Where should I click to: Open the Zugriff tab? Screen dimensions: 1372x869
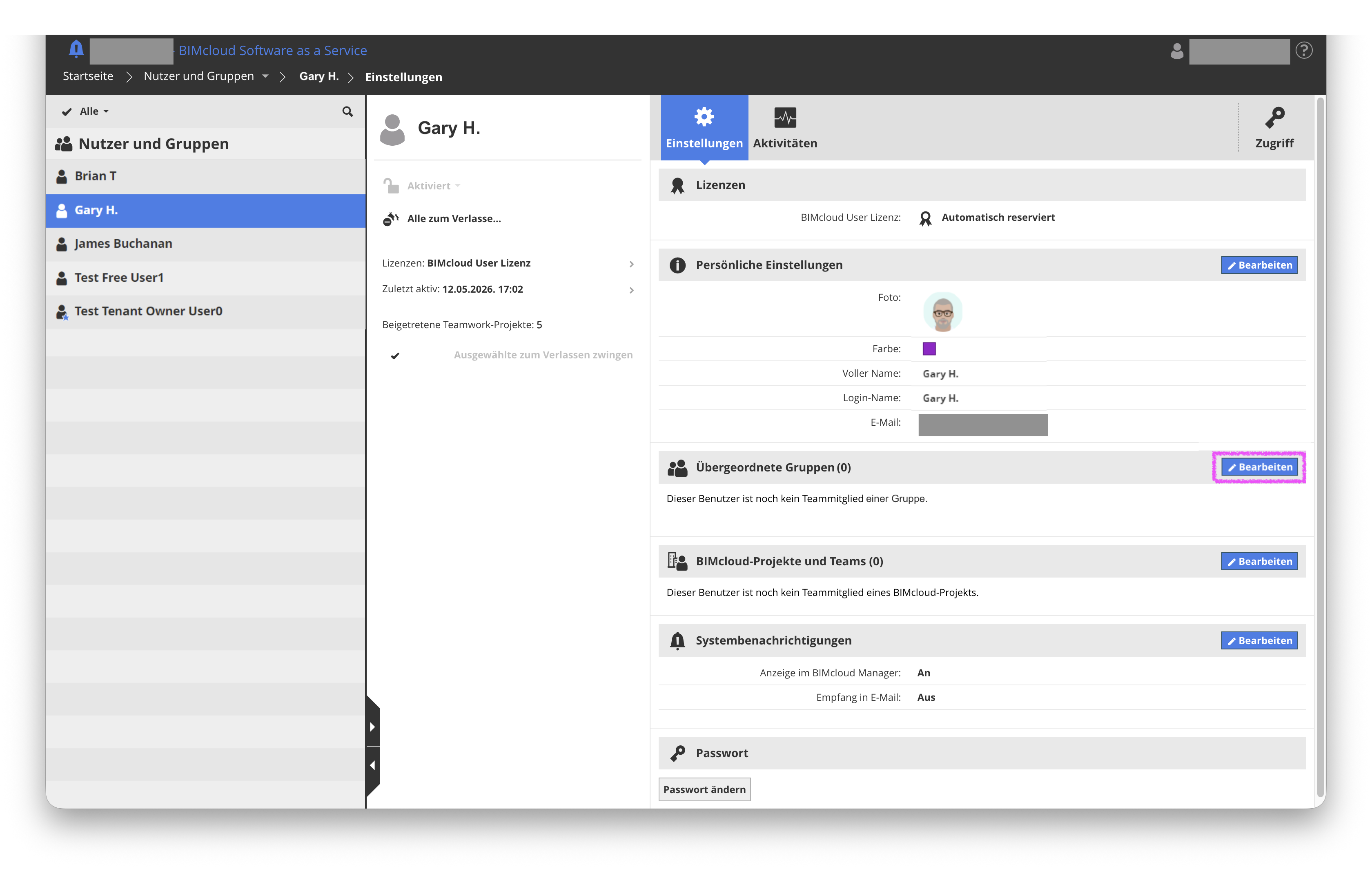click(1274, 128)
